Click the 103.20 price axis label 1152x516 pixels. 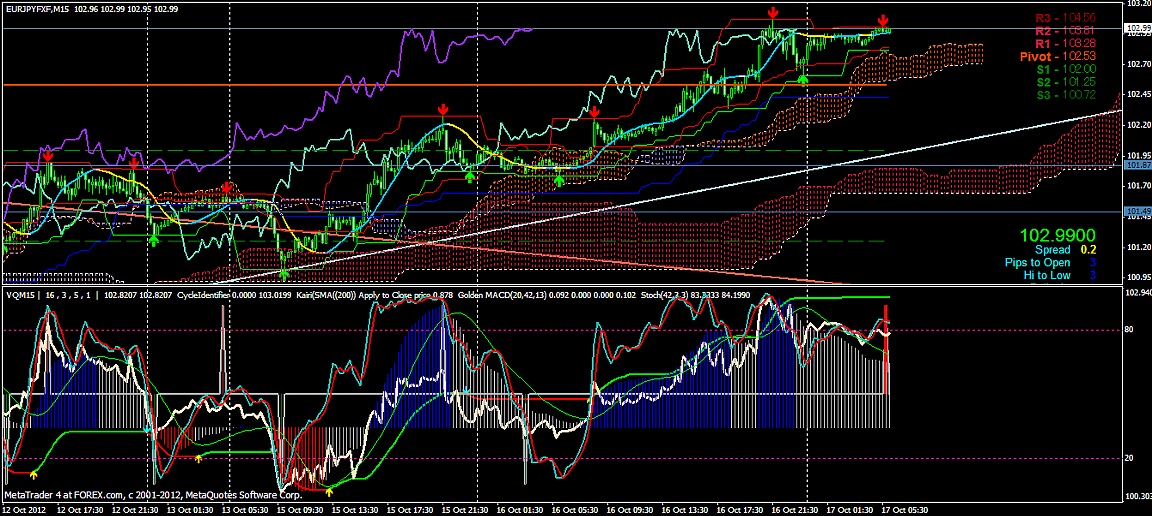(1137, 4)
